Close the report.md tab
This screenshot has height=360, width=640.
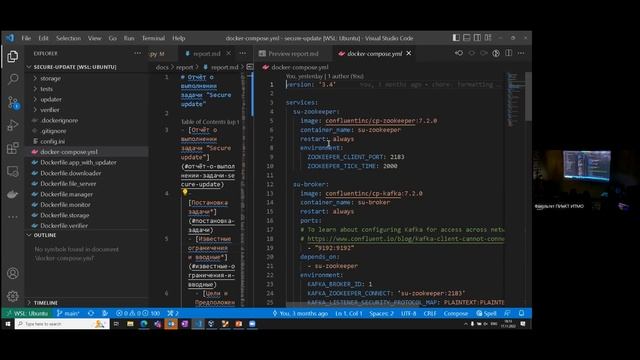[x=229, y=53]
